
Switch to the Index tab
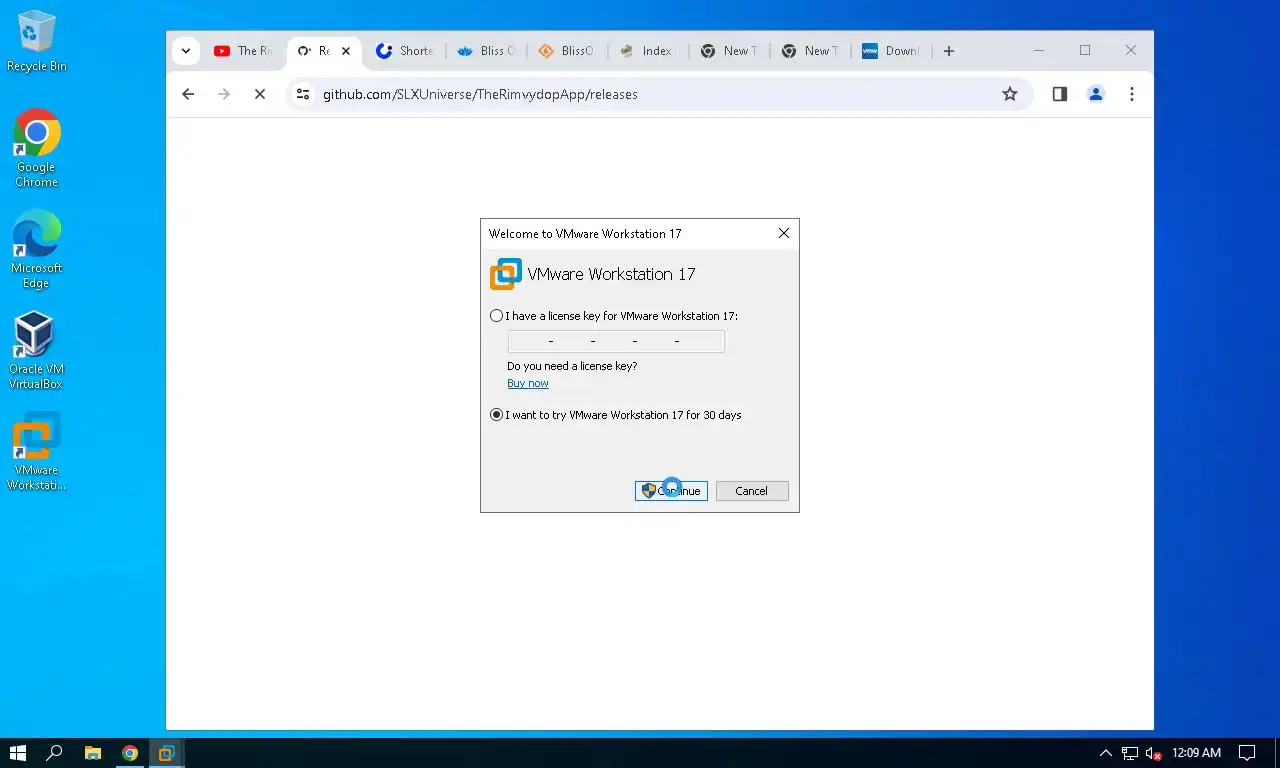pyautogui.click(x=648, y=51)
